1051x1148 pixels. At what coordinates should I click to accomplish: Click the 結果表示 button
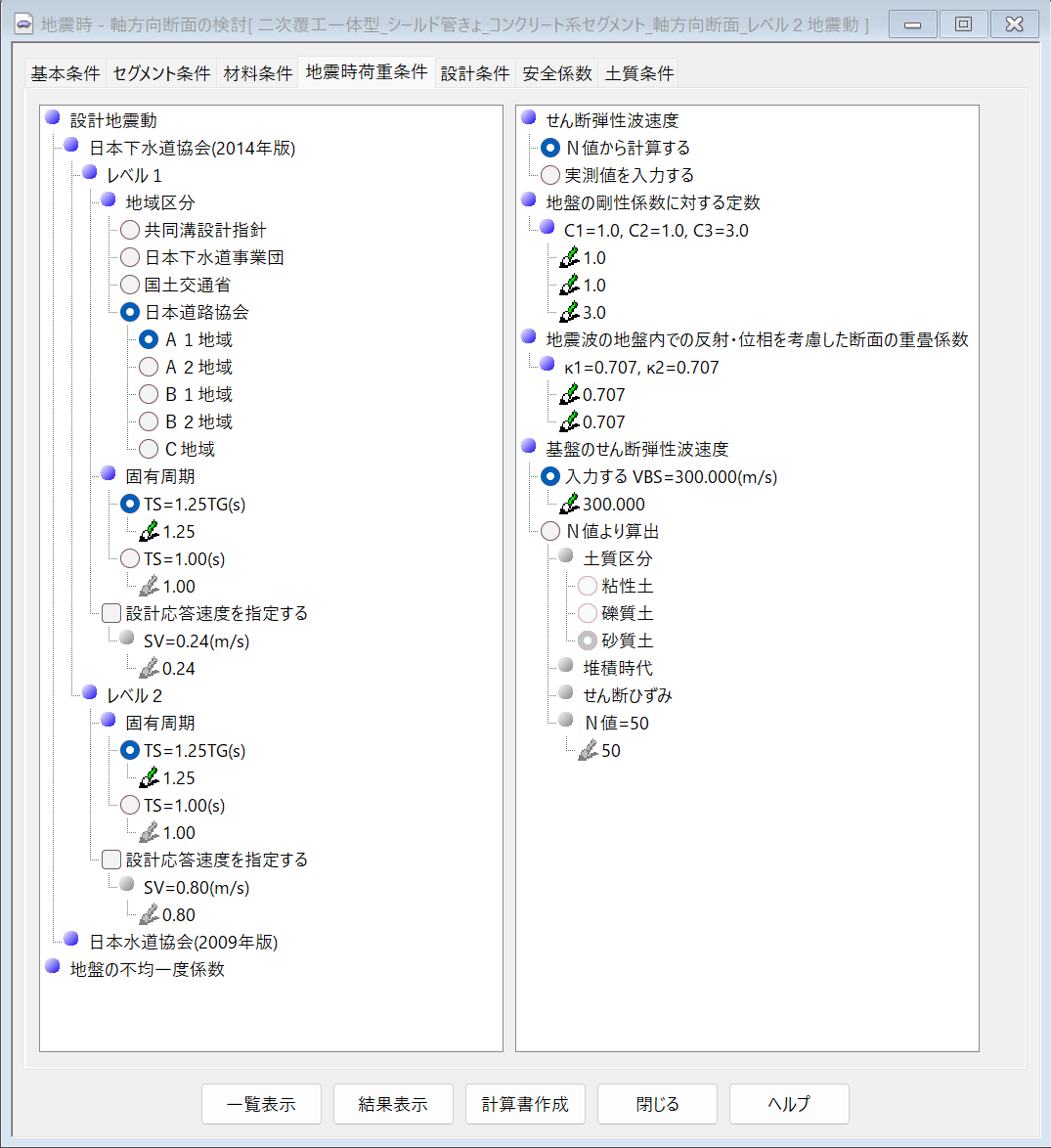pos(393,1104)
